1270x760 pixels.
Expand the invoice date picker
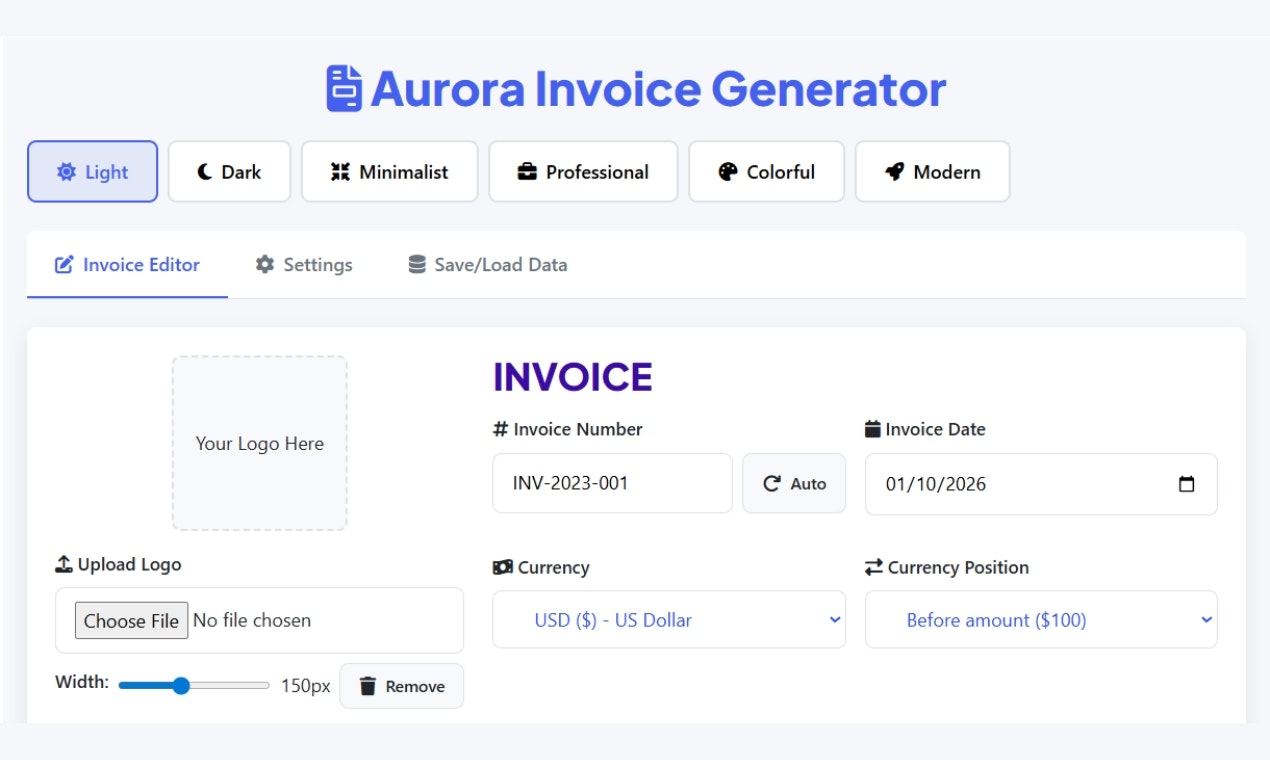coord(1040,483)
